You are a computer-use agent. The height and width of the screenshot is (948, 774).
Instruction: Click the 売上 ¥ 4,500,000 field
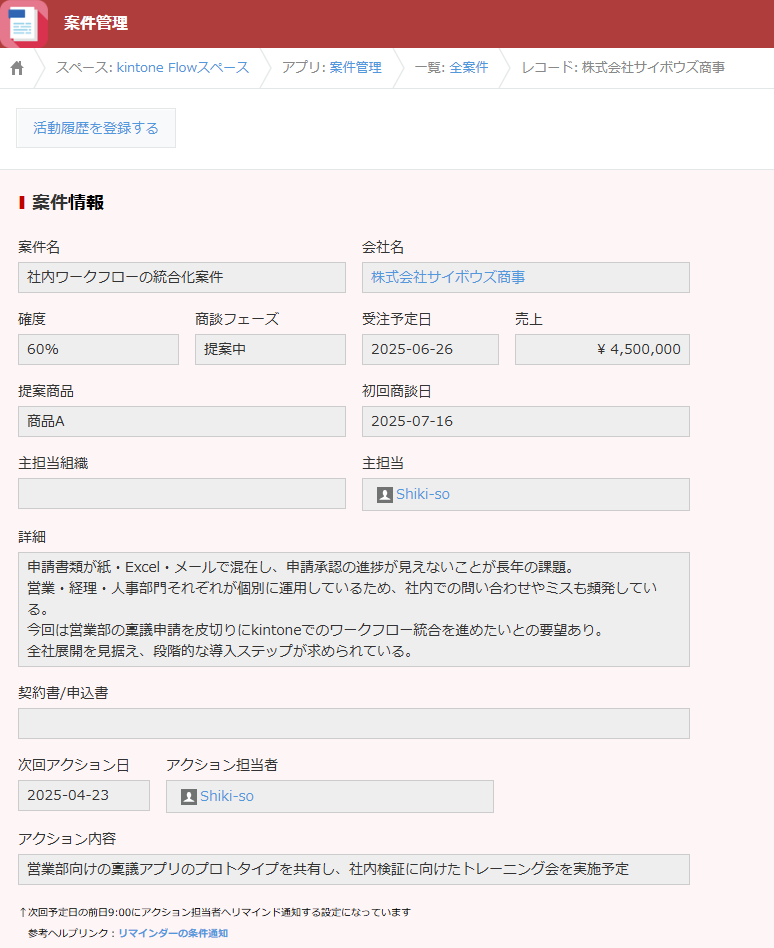click(602, 349)
